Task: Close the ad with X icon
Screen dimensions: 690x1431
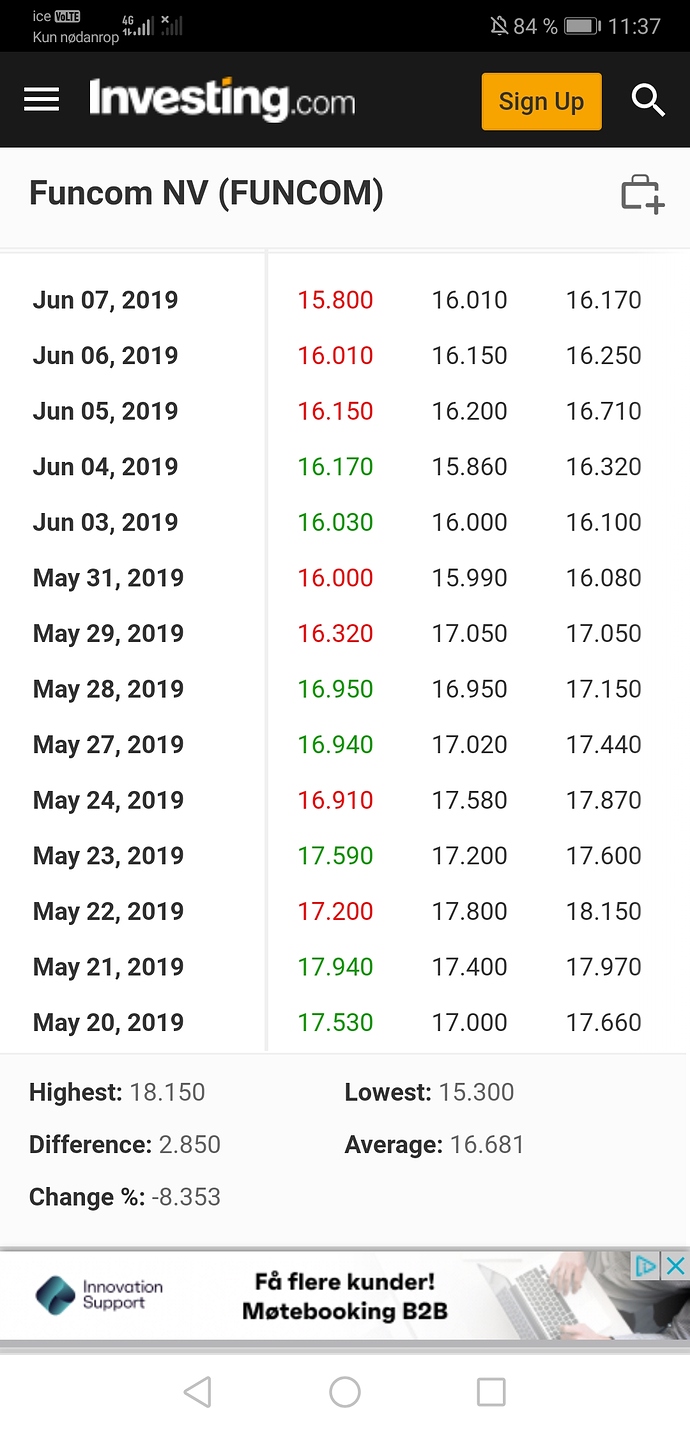Action: point(676,1266)
